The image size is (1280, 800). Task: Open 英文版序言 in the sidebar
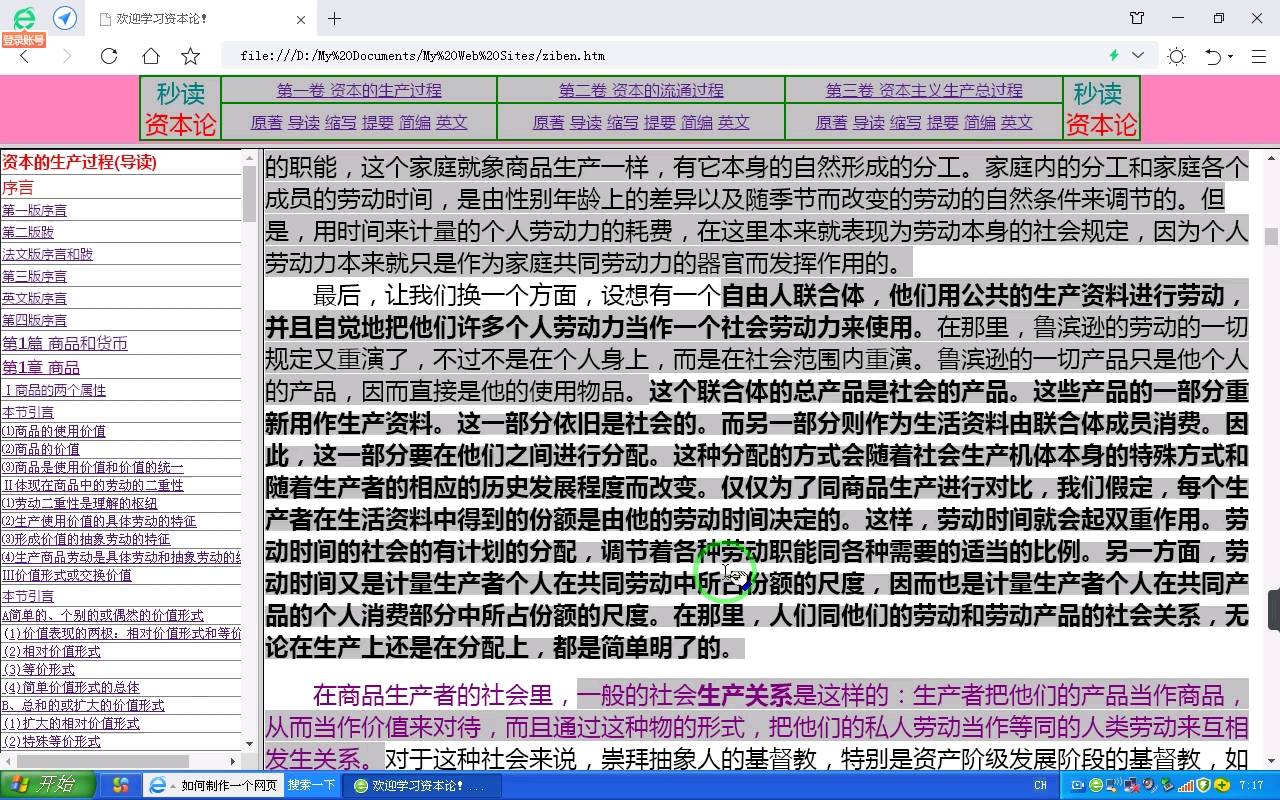[35, 298]
